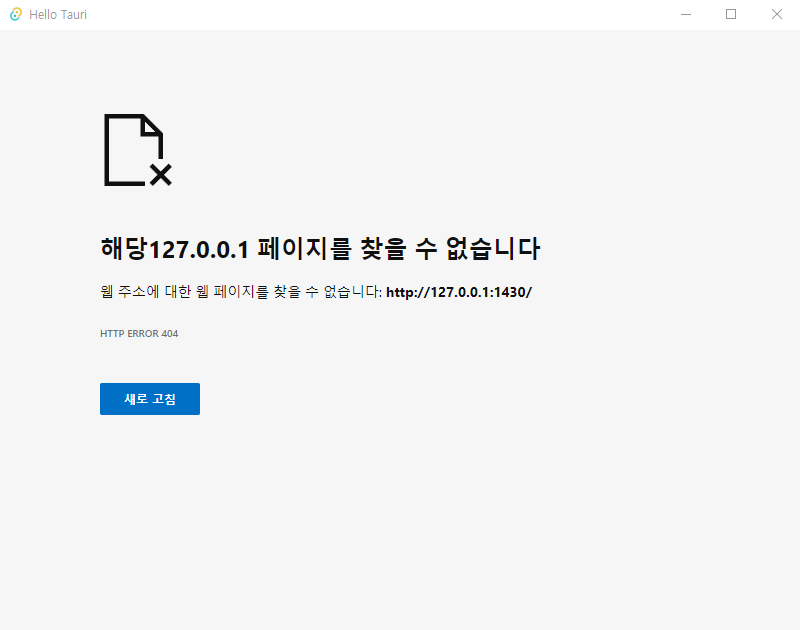
Task: Click the http://127.0.0.1:1430/ URL text
Action: [x=459, y=292]
